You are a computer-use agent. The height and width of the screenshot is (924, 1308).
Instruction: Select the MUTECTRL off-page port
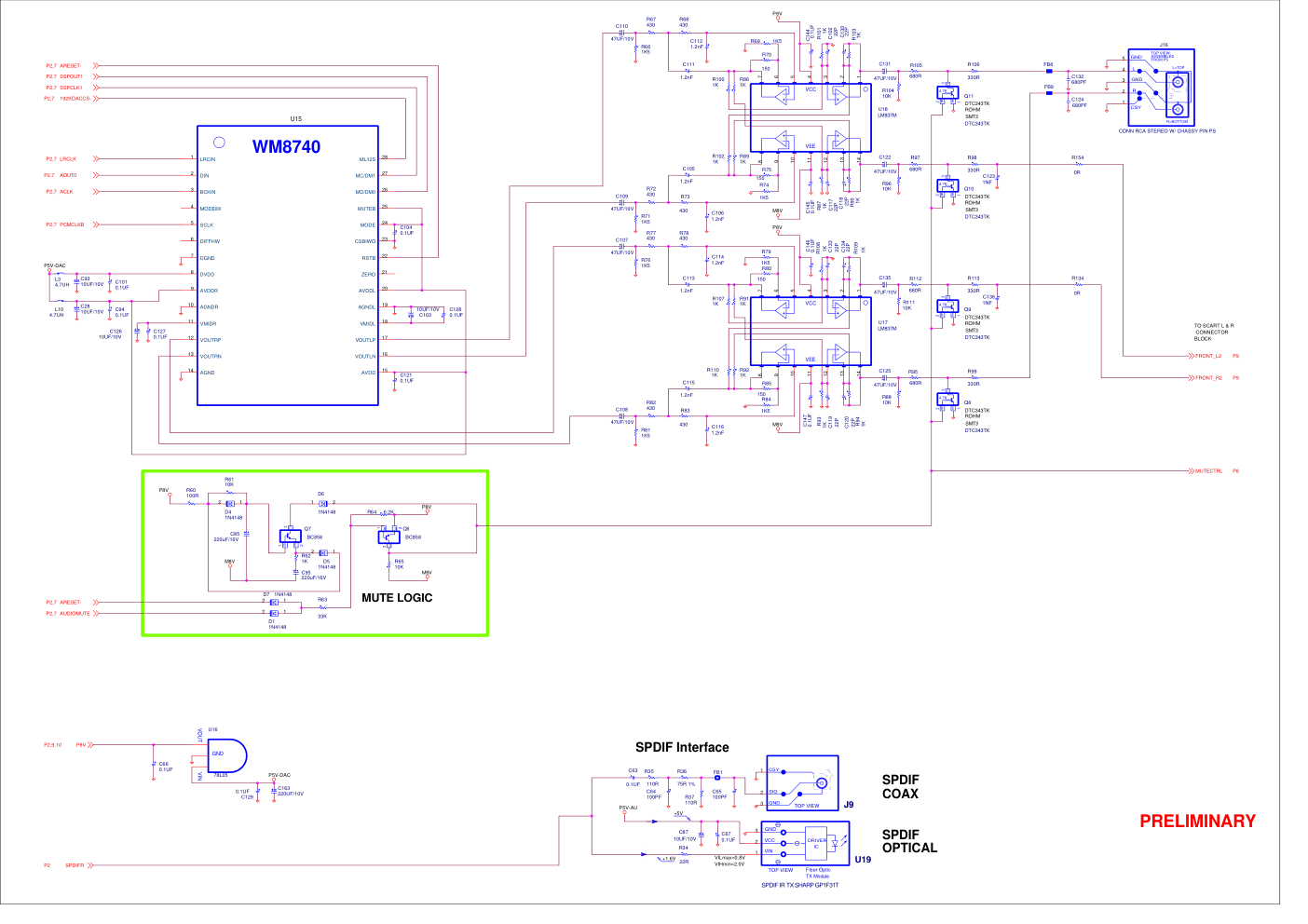1208,471
